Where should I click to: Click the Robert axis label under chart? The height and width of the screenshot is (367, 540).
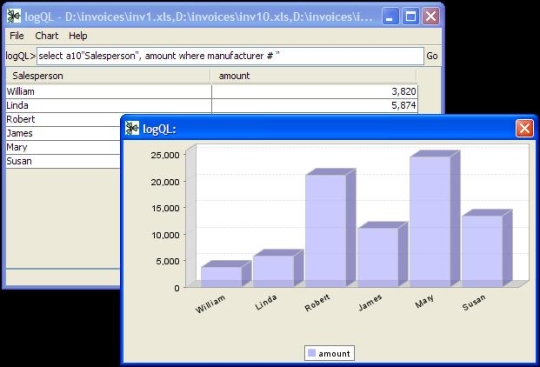pos(317,303)
